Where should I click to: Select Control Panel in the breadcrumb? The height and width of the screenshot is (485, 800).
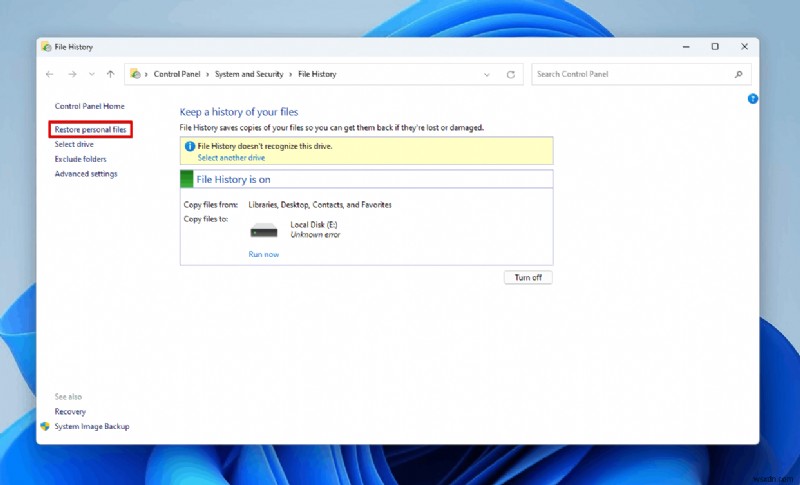click(177, 74)
